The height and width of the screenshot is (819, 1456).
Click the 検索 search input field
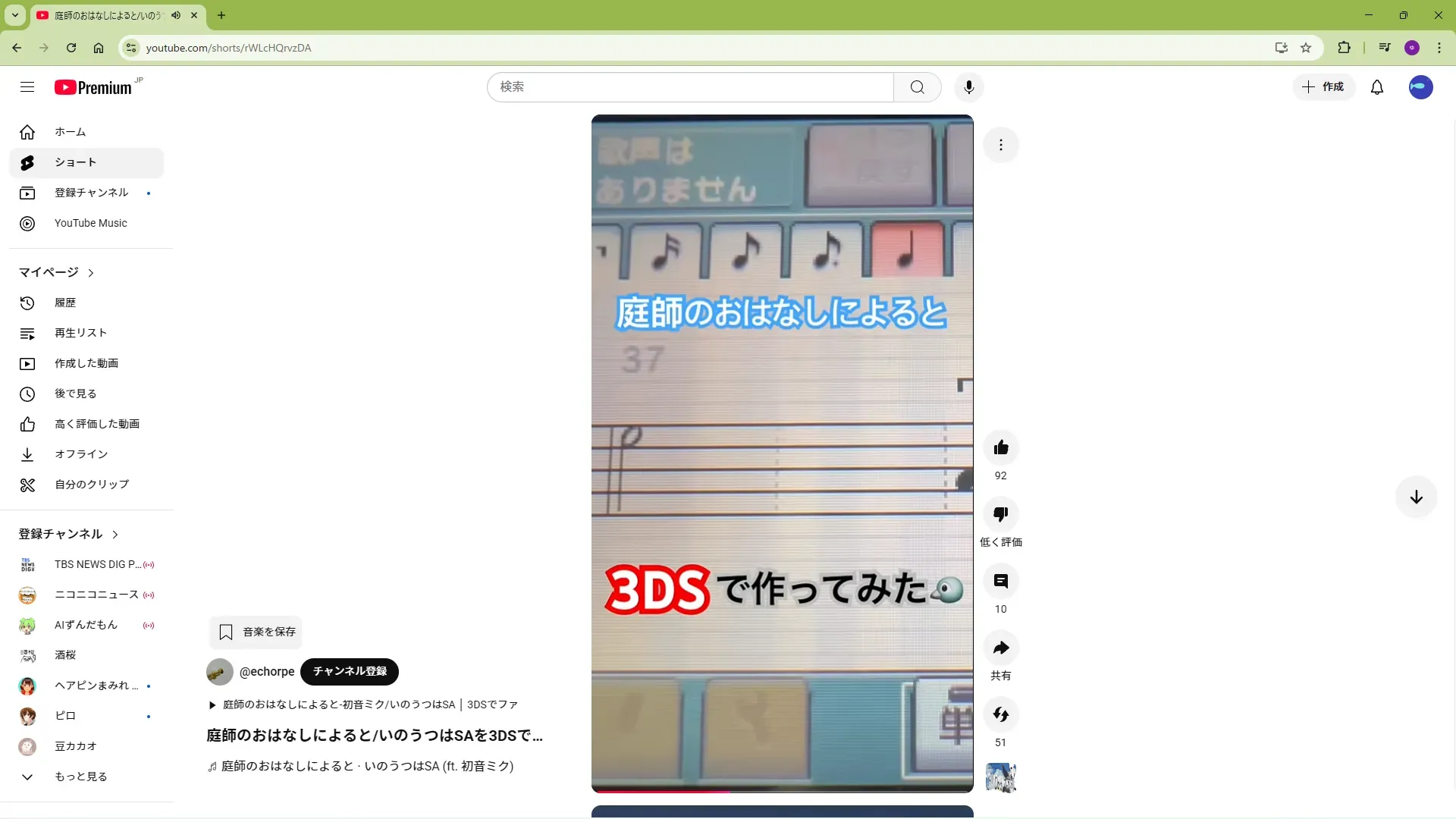pos(690,87)
